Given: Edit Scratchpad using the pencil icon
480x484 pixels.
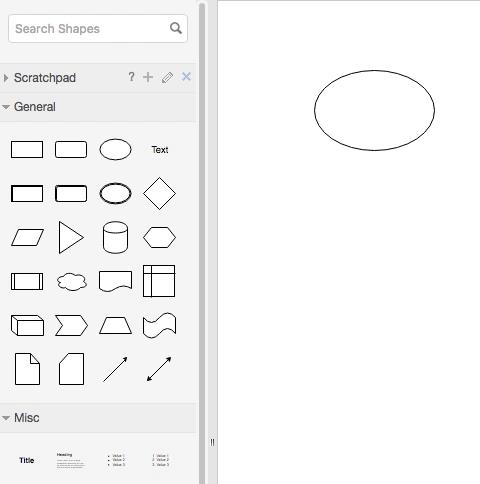Looking at the screenshot, I should (167, 77).
